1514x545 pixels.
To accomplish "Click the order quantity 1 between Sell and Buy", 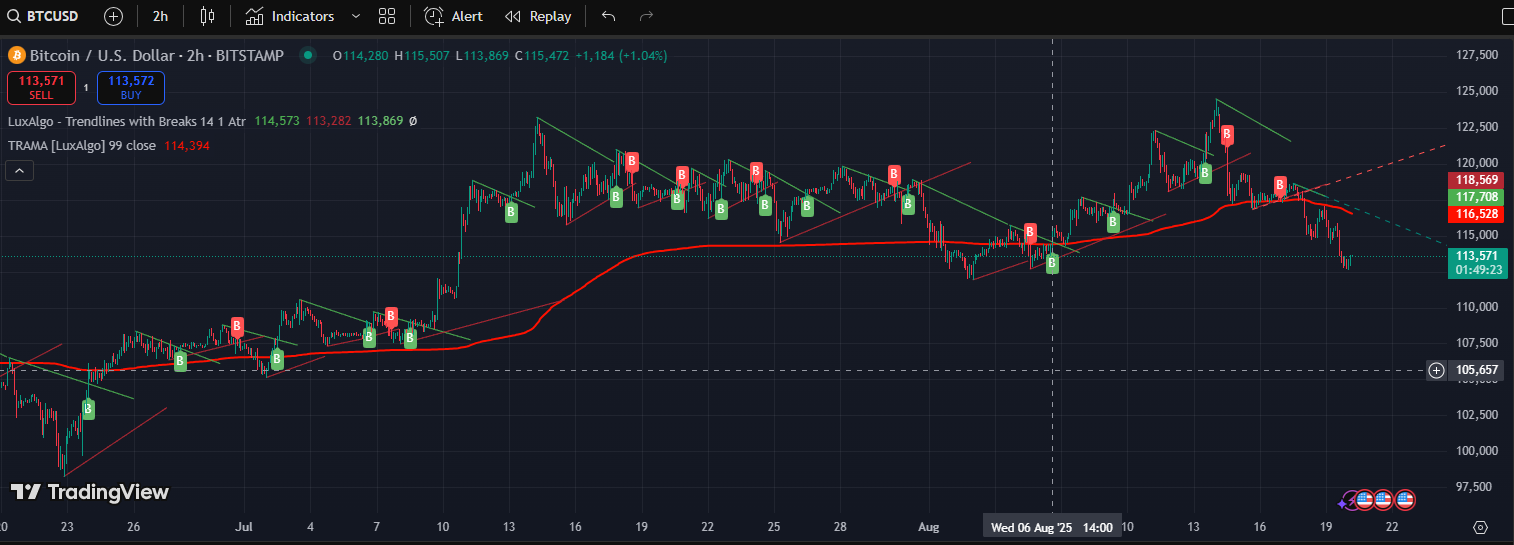I will click(x=86, y=88).
